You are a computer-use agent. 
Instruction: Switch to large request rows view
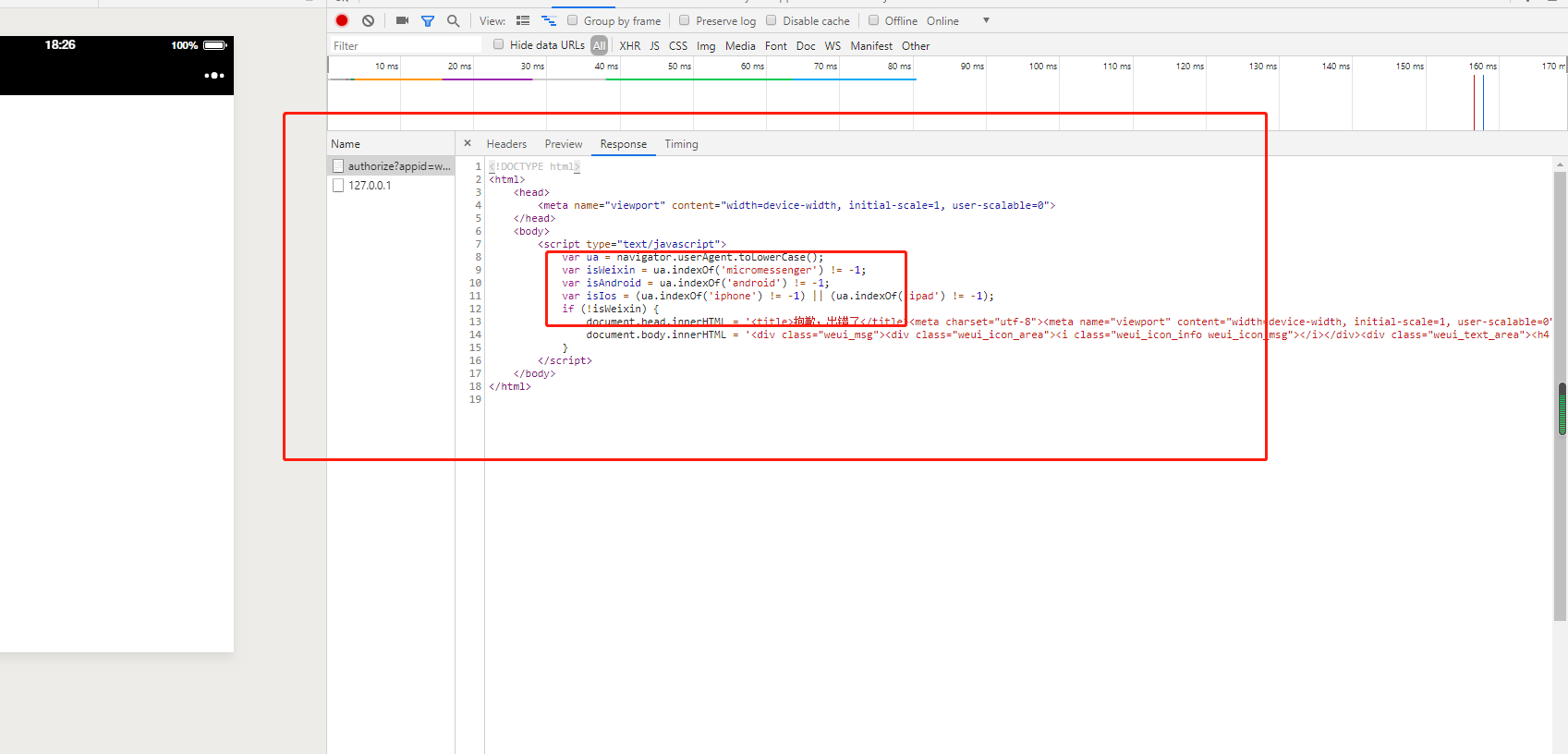tap(523, 20)
